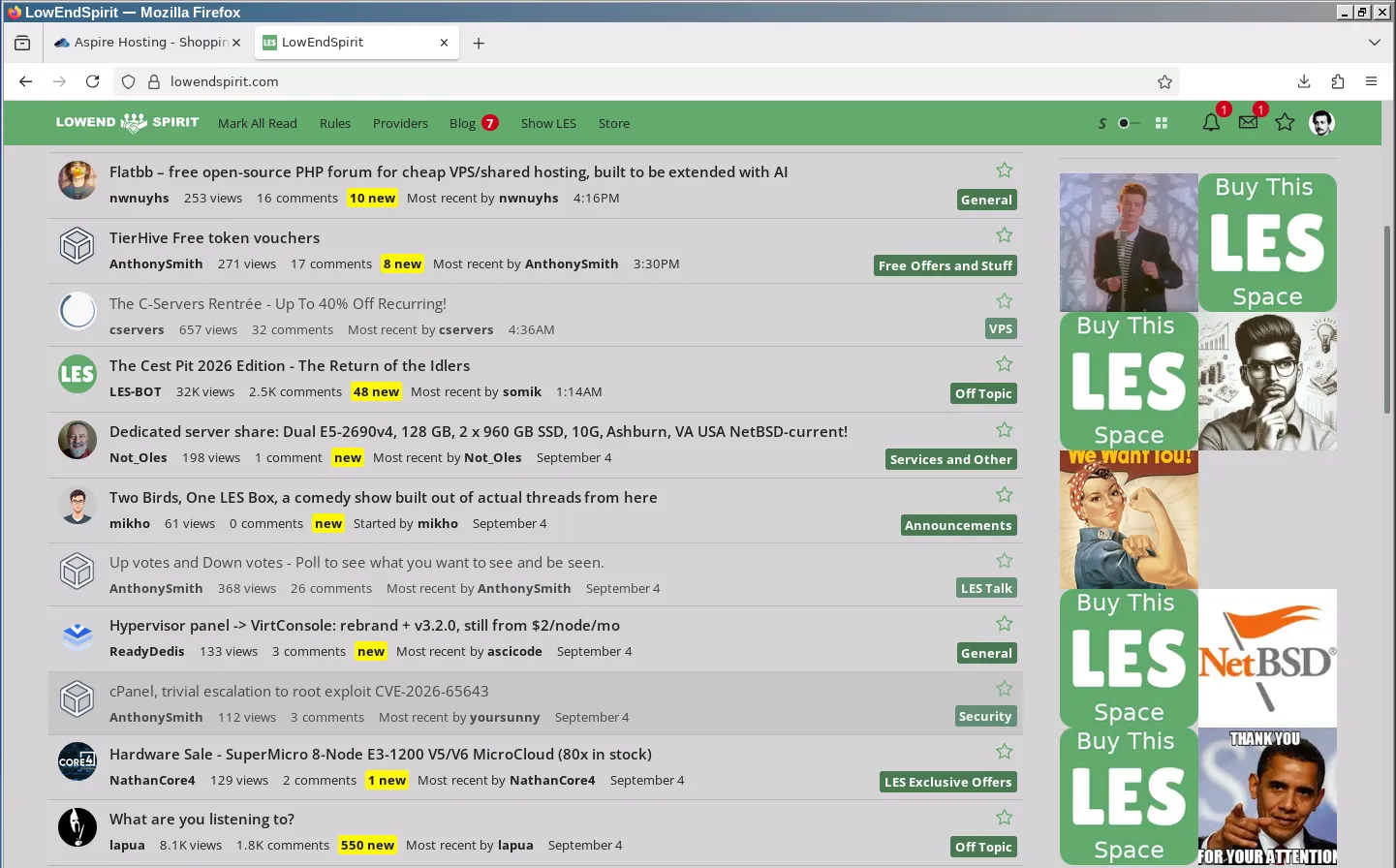Image resolution: width=1396 pixels, height=868 pixels.
Task: Star The Cest Pit 2026 Edition thread
Action: pos(1005,364)
